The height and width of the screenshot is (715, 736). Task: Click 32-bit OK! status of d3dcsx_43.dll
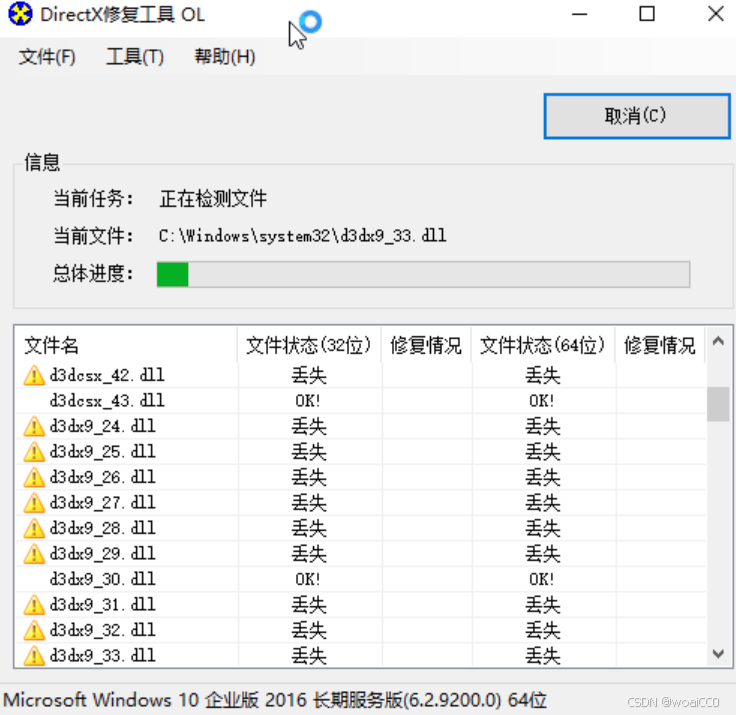click(308, 401)
